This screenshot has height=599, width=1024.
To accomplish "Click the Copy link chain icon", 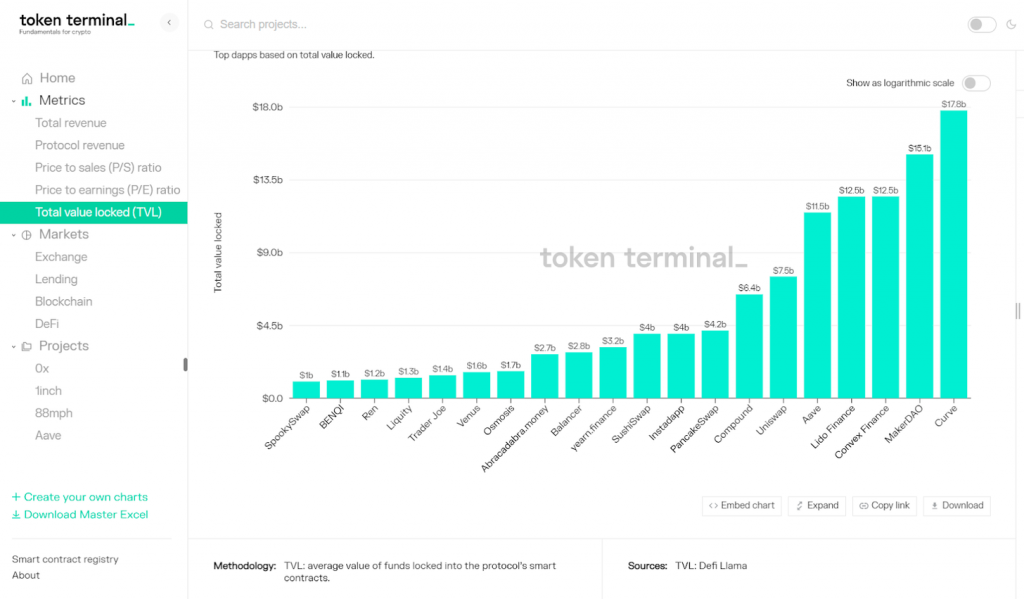I will click(x=862, y=505).
